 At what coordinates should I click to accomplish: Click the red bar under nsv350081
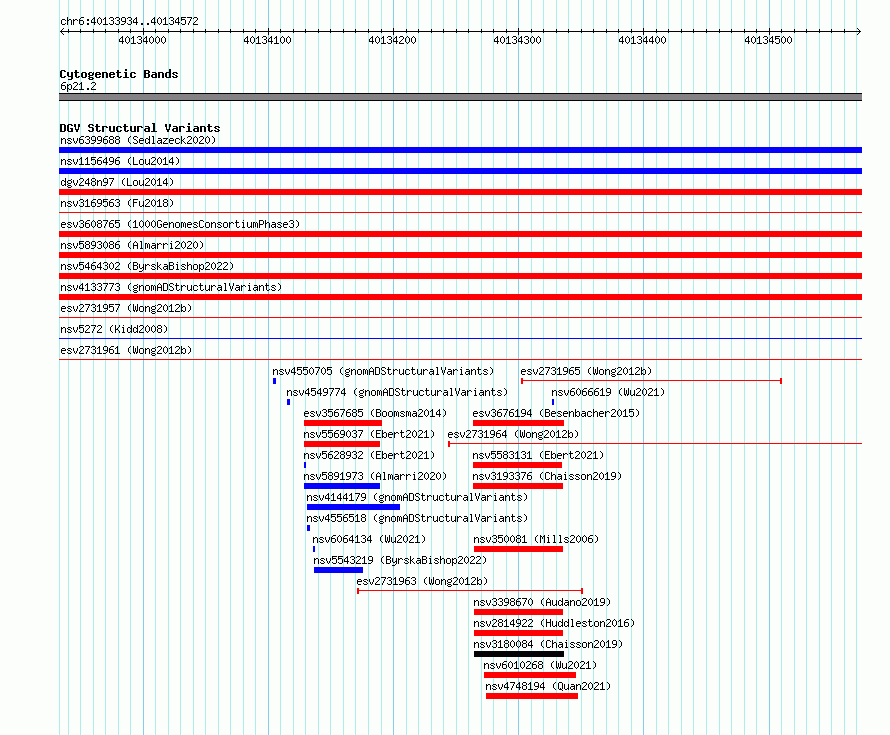point(518,549)
